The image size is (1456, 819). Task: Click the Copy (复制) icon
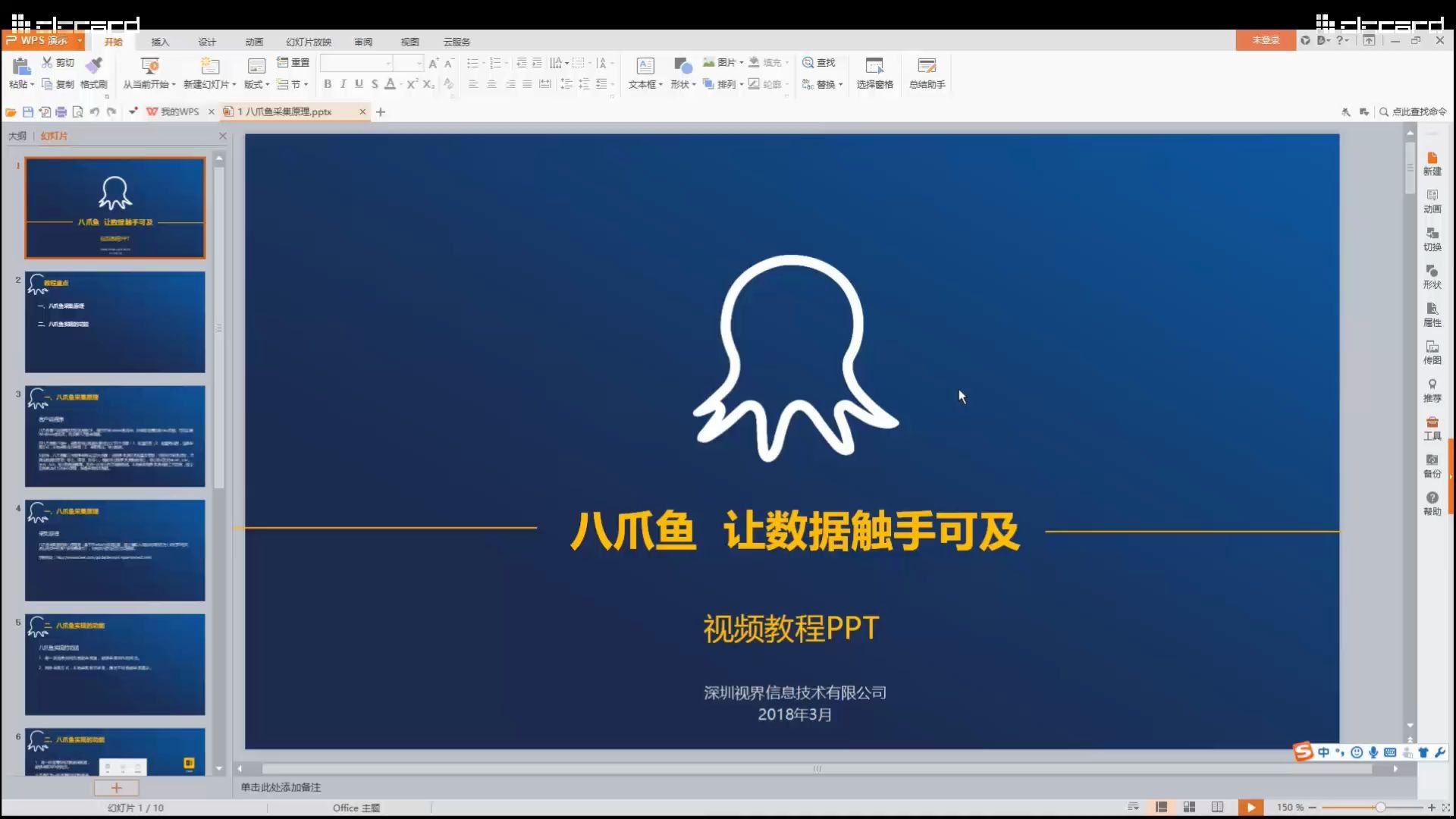47,84
